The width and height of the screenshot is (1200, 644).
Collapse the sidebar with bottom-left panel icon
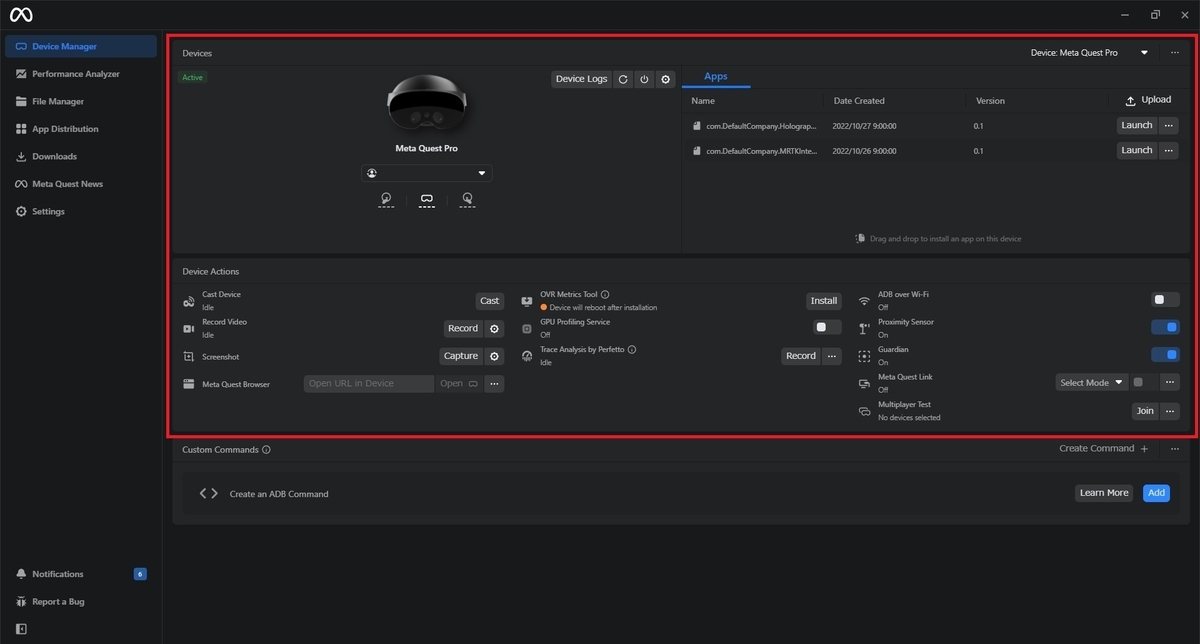[21, 629]
